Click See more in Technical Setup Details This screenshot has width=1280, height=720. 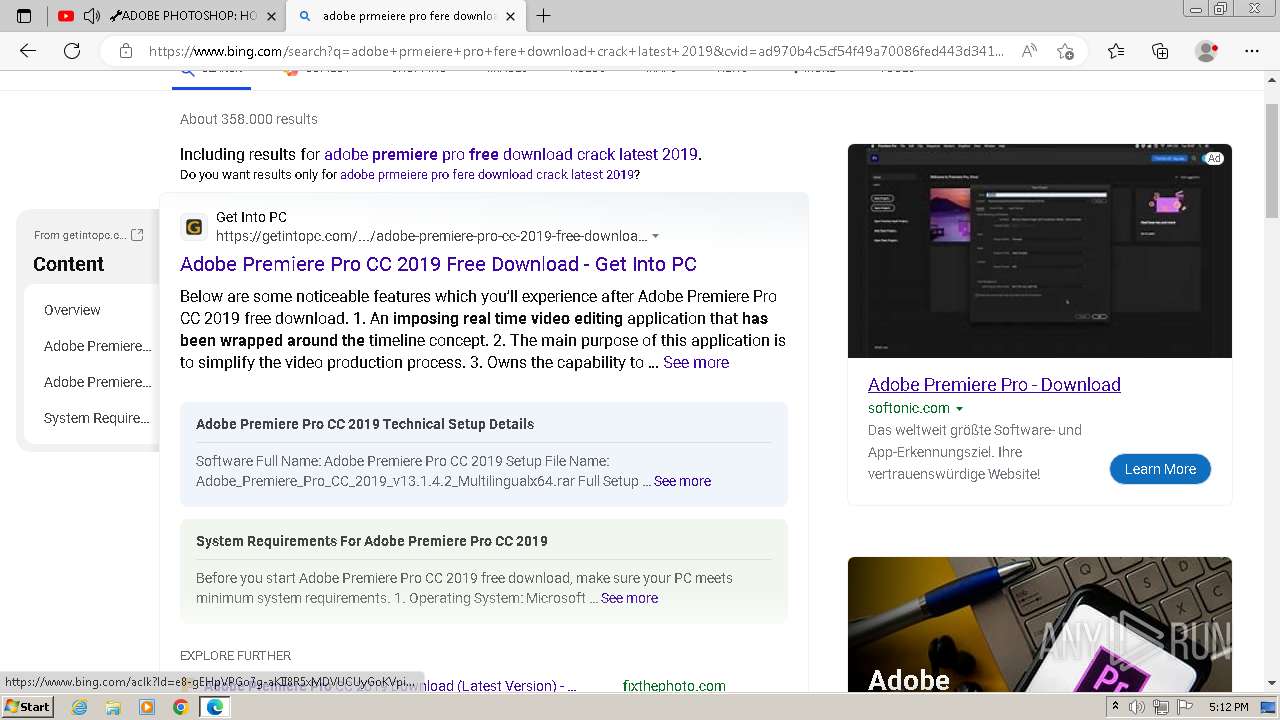click(x=682, y=481)
